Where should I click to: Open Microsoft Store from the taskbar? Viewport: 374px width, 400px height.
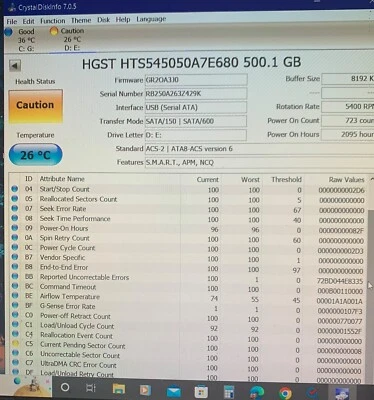pos(201,392)
